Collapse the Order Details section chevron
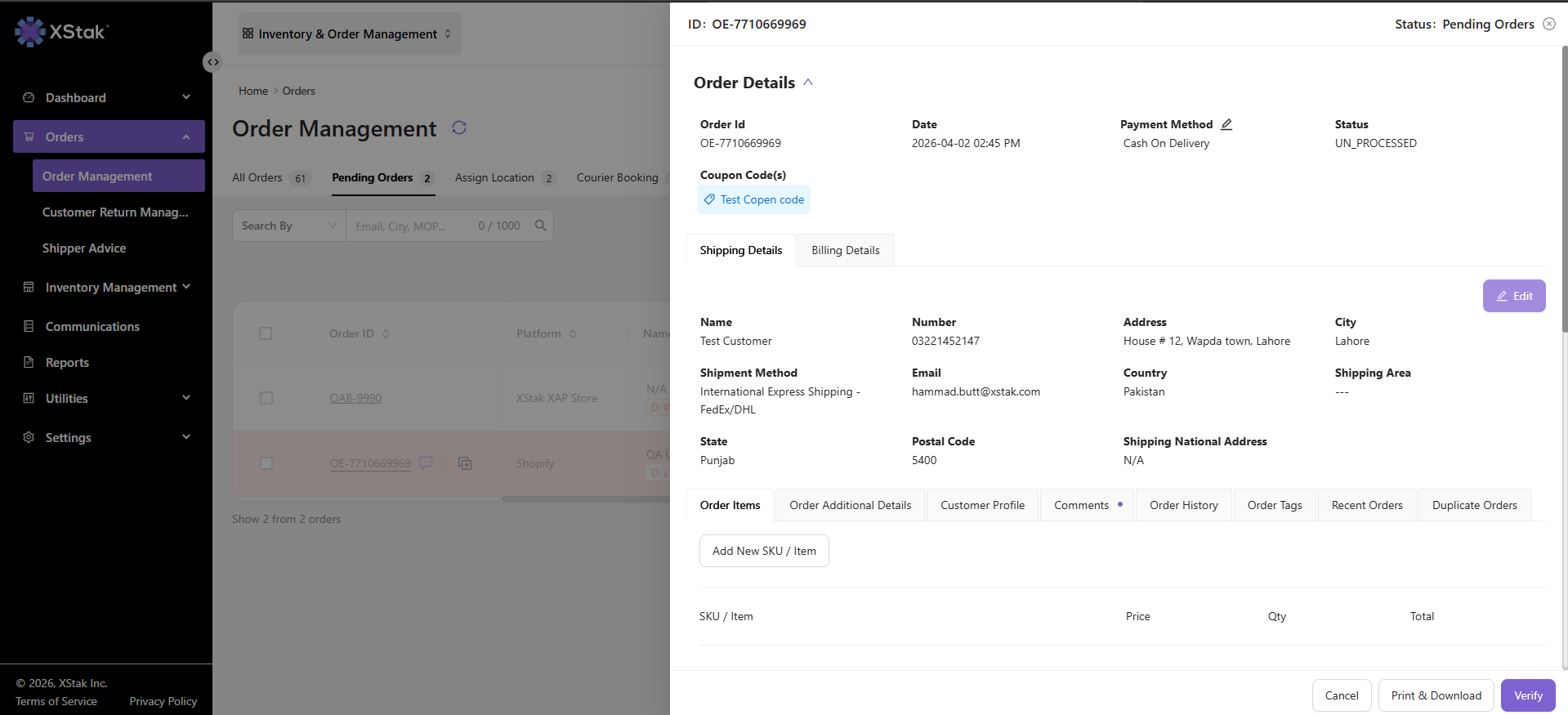This screenshot has width=1568, height=715. coord(808,83)
